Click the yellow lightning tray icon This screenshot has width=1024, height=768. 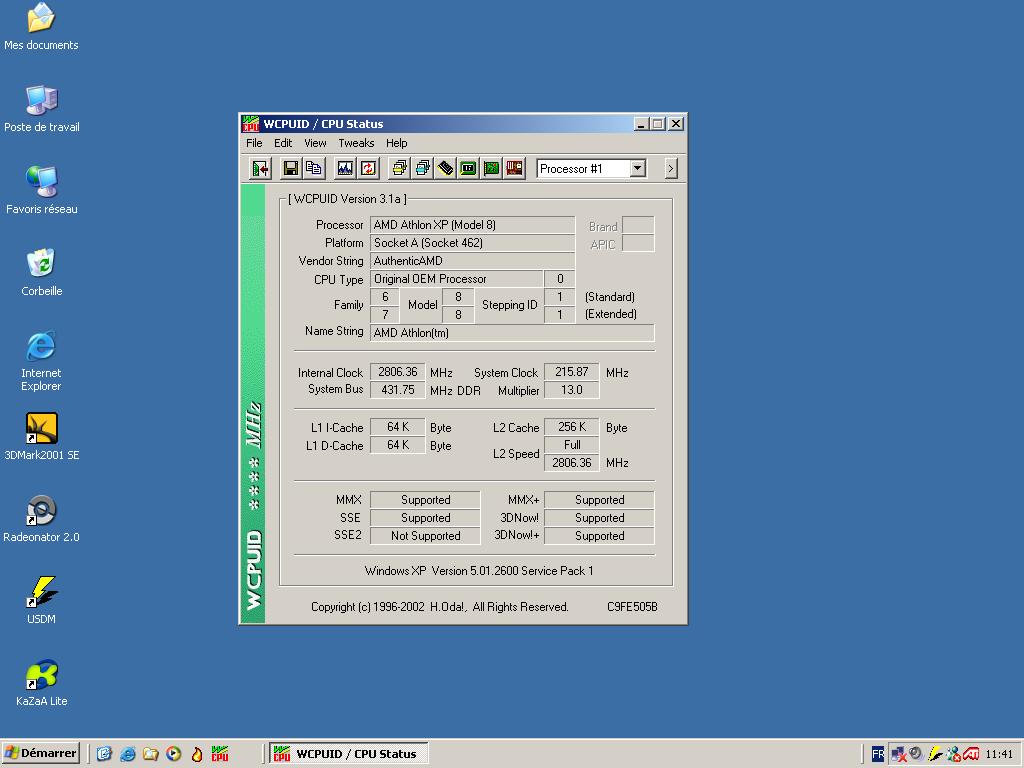pyautogui.click(x=935, y=754)
